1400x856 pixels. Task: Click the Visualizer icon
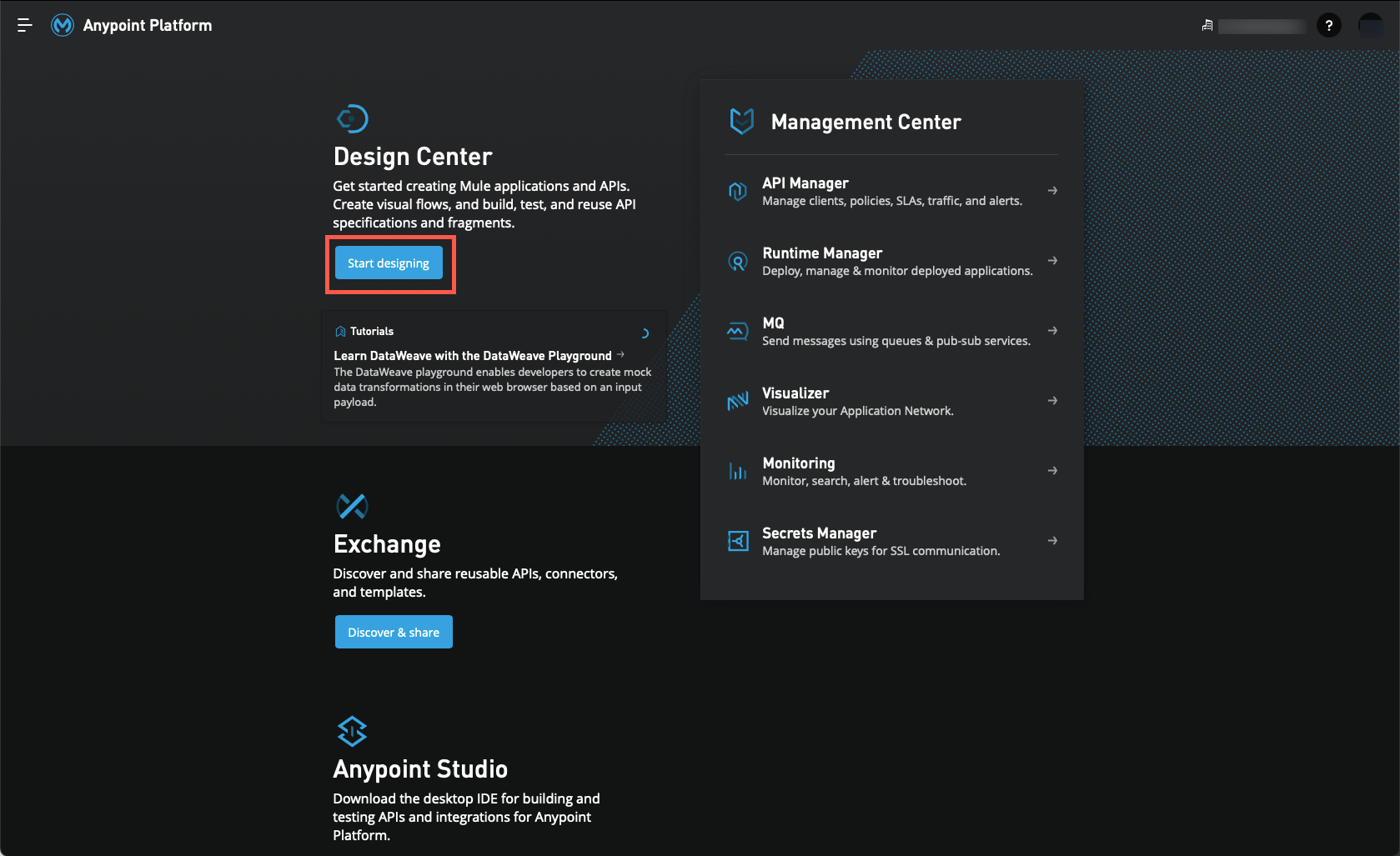click(737, 401)
